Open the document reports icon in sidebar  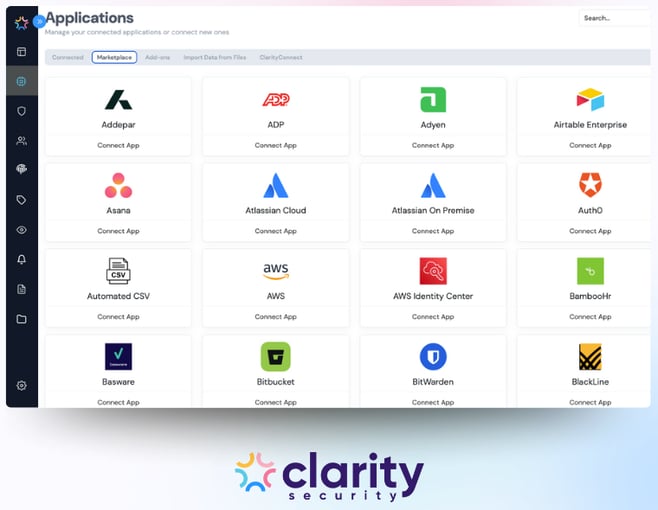pos(21,289)
